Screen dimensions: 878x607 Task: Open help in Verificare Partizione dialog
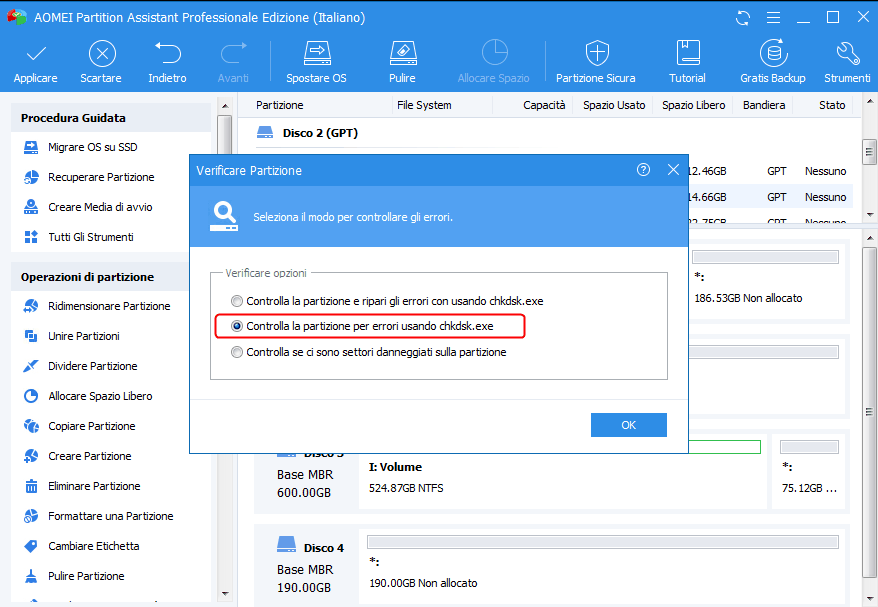coord(643,170)
